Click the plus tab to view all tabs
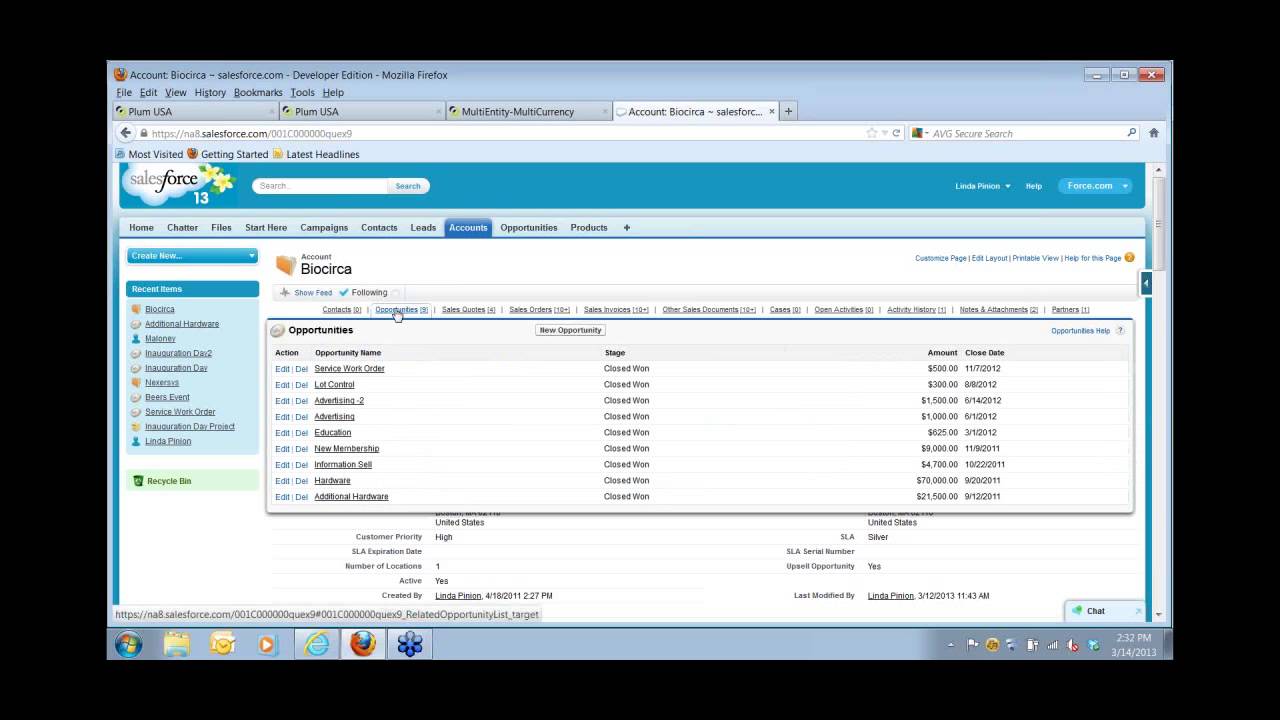This screenshot has height=720, width=1280. click(x=627, y=227)
